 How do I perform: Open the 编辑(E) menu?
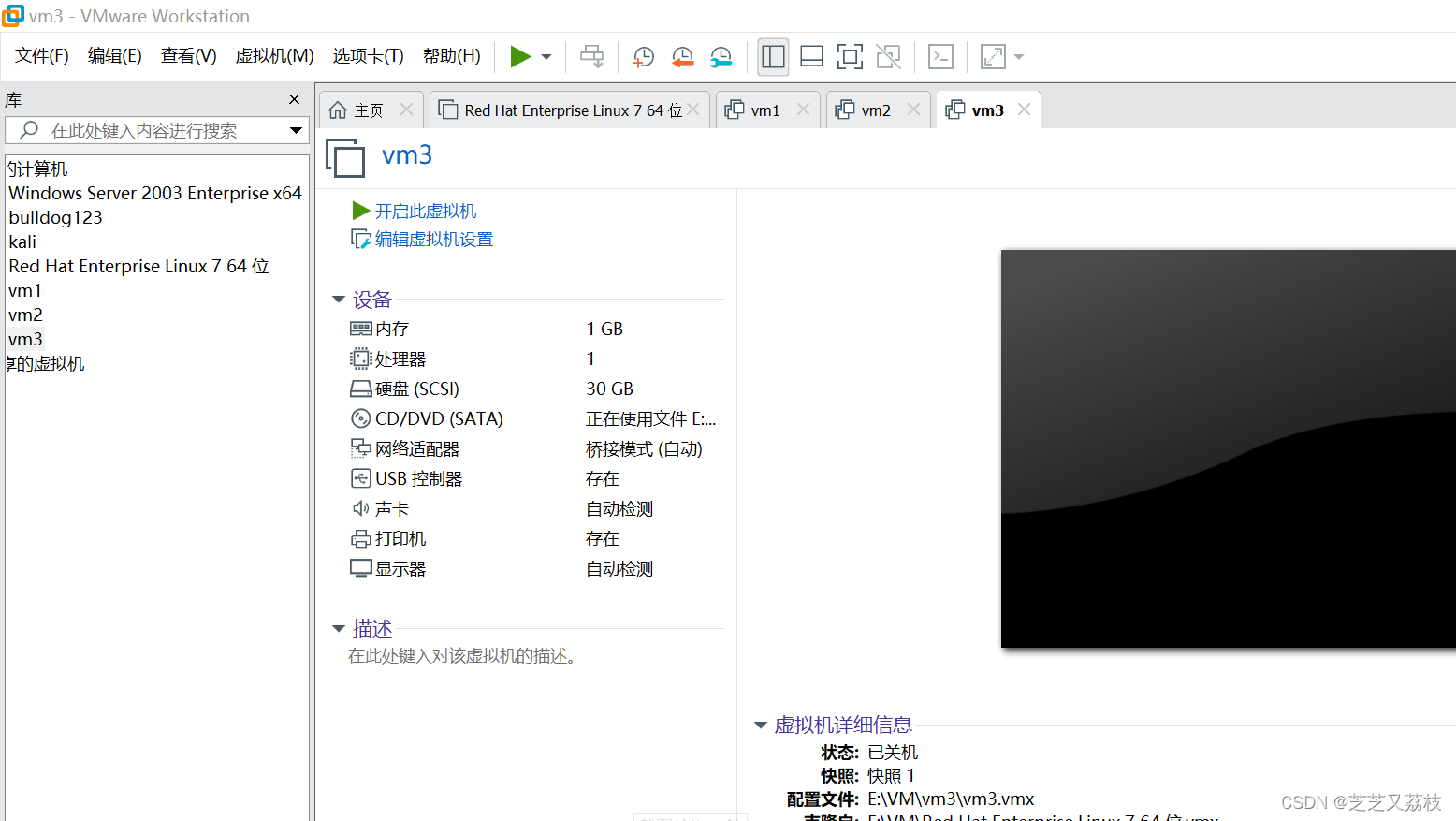[x=115, y=56]
